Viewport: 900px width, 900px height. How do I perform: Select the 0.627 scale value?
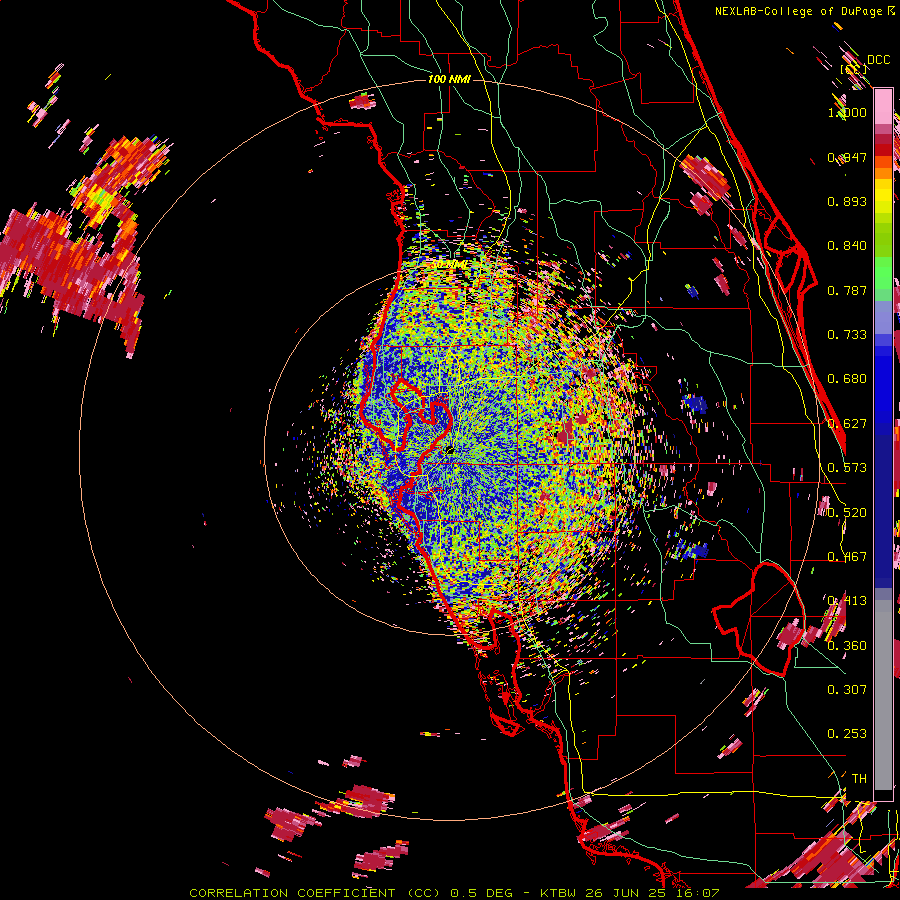click(847, 424)
